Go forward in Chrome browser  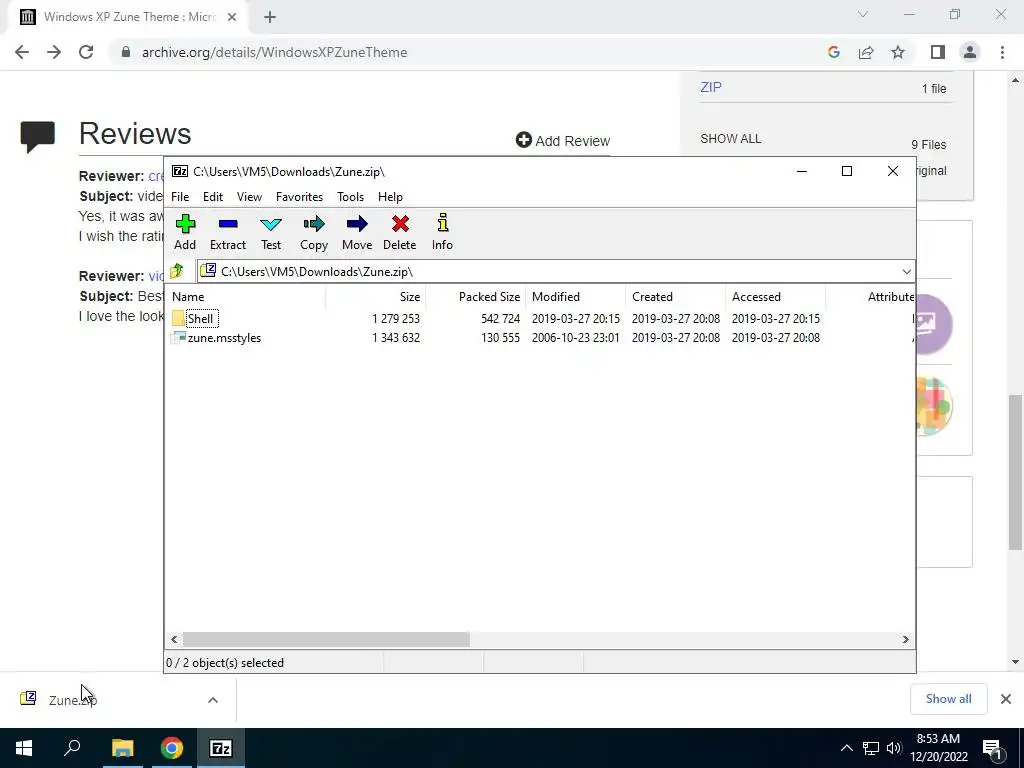54,52
